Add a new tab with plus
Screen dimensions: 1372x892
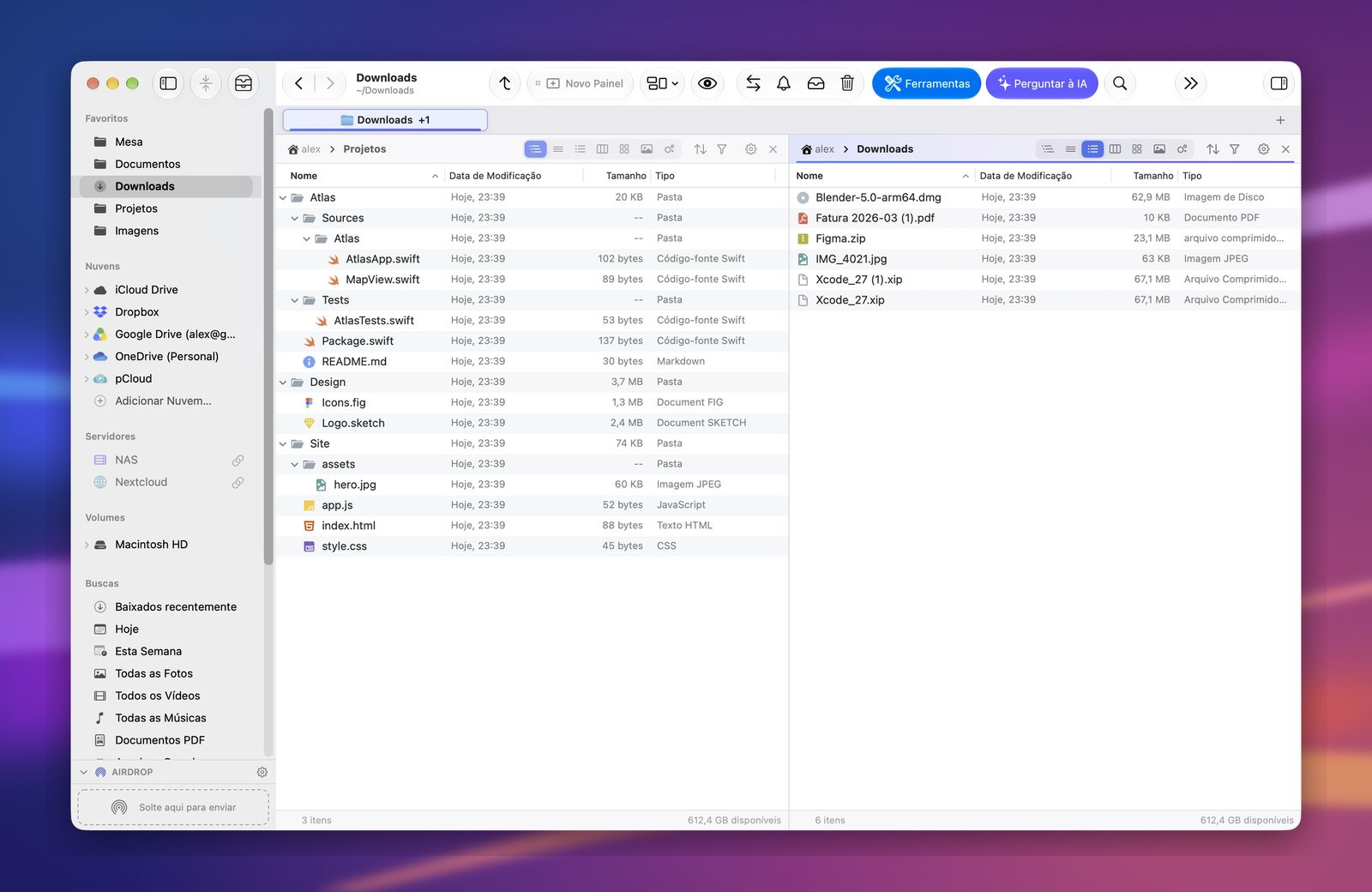click(x=1280, y=120)
